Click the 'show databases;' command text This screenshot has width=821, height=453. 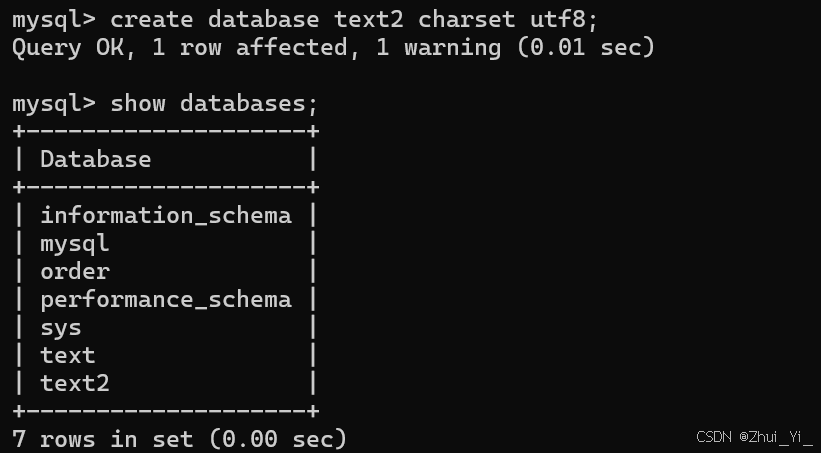tap(214, 103)
